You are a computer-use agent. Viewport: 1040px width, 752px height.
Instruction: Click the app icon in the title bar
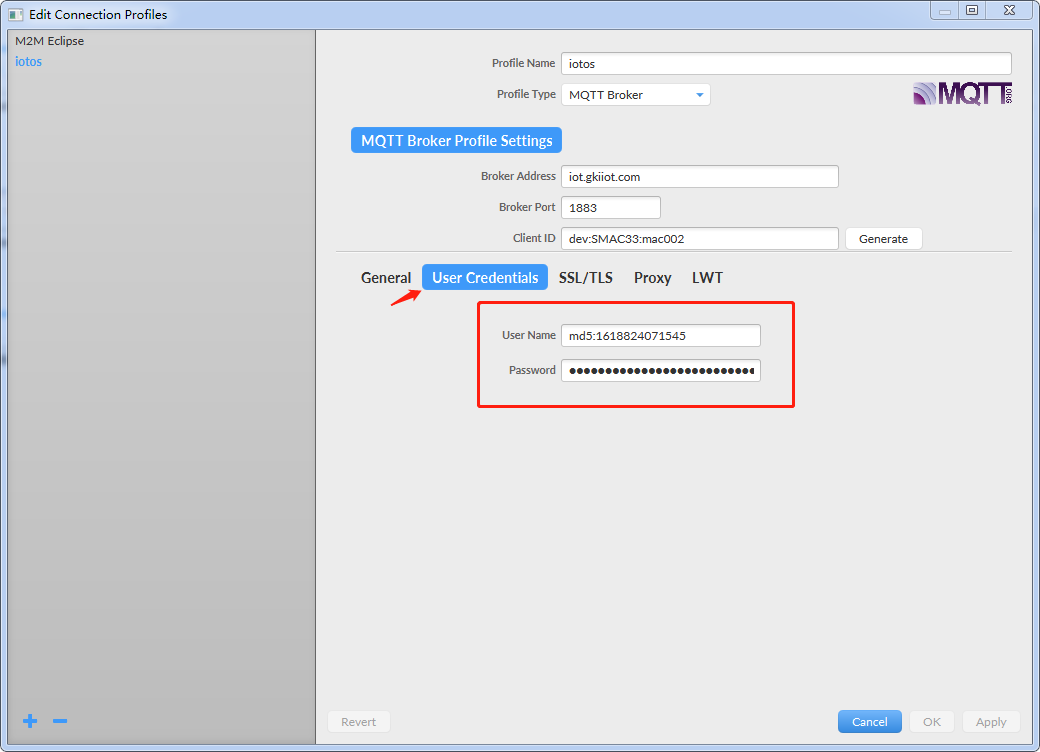pyautogui.click(x=15, y=14)
